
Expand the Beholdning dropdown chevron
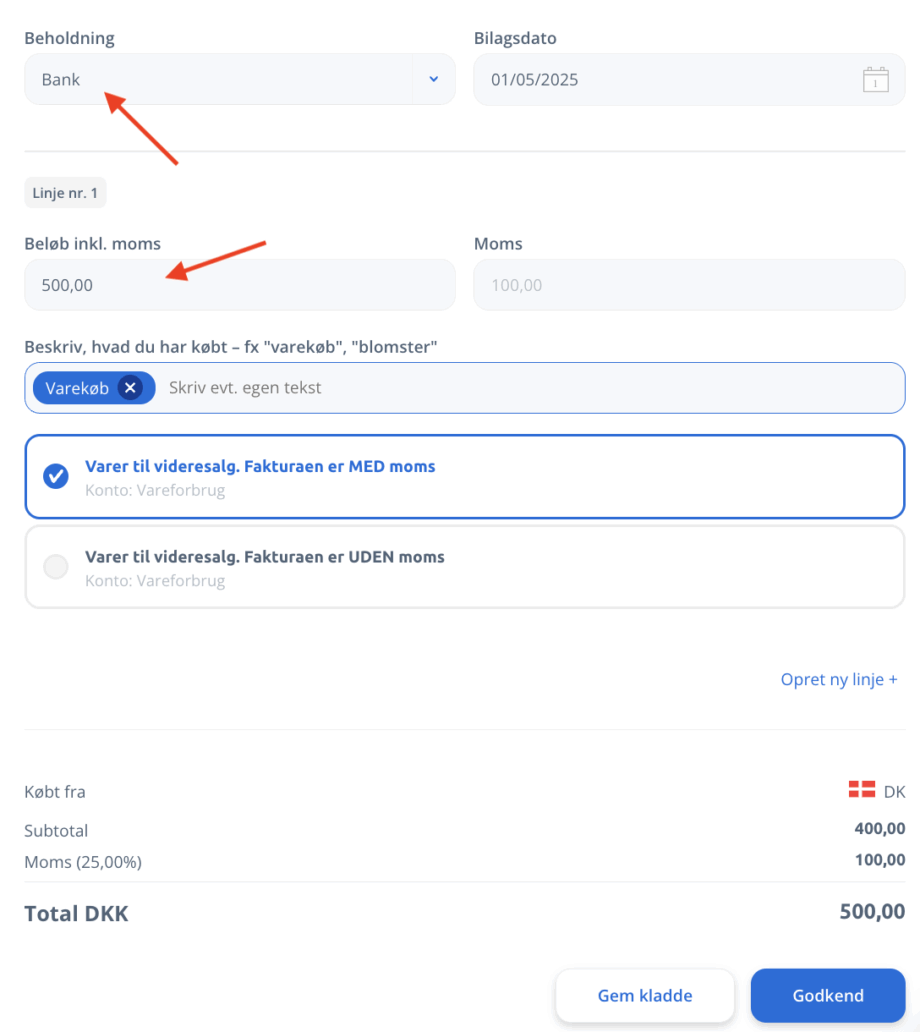click(434, 79)
